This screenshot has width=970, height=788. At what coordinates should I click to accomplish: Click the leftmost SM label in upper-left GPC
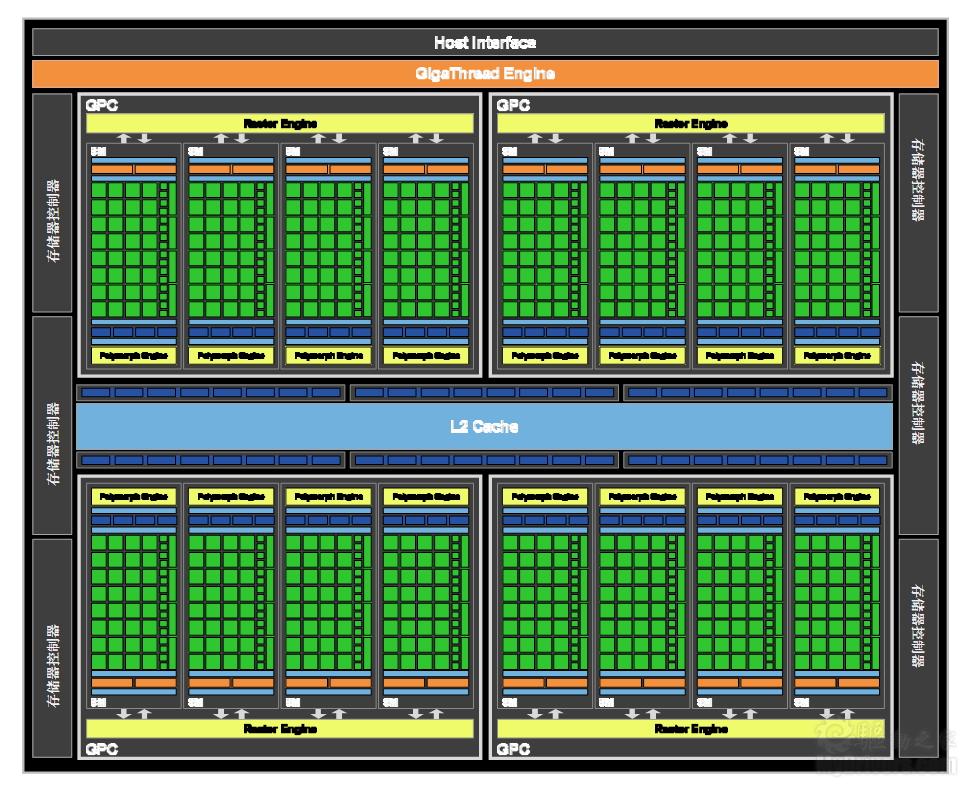click(98, 152)
